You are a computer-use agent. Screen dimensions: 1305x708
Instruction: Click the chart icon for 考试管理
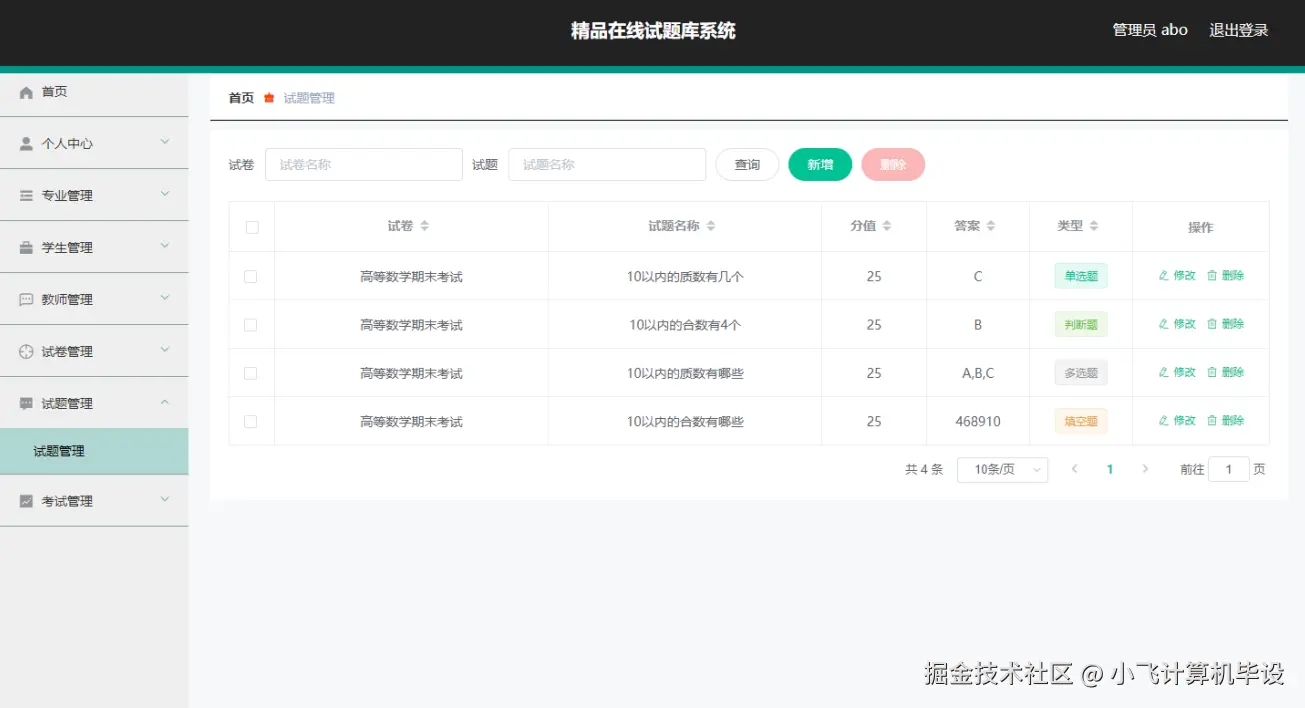click(26, 502)
